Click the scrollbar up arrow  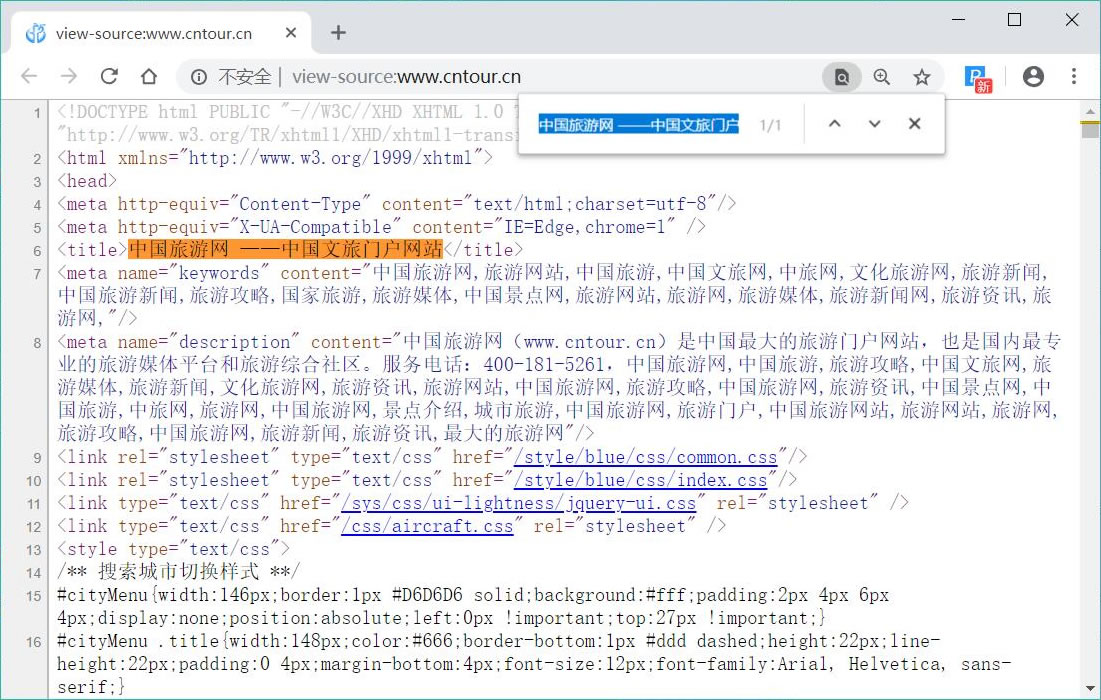(1090, 112)
